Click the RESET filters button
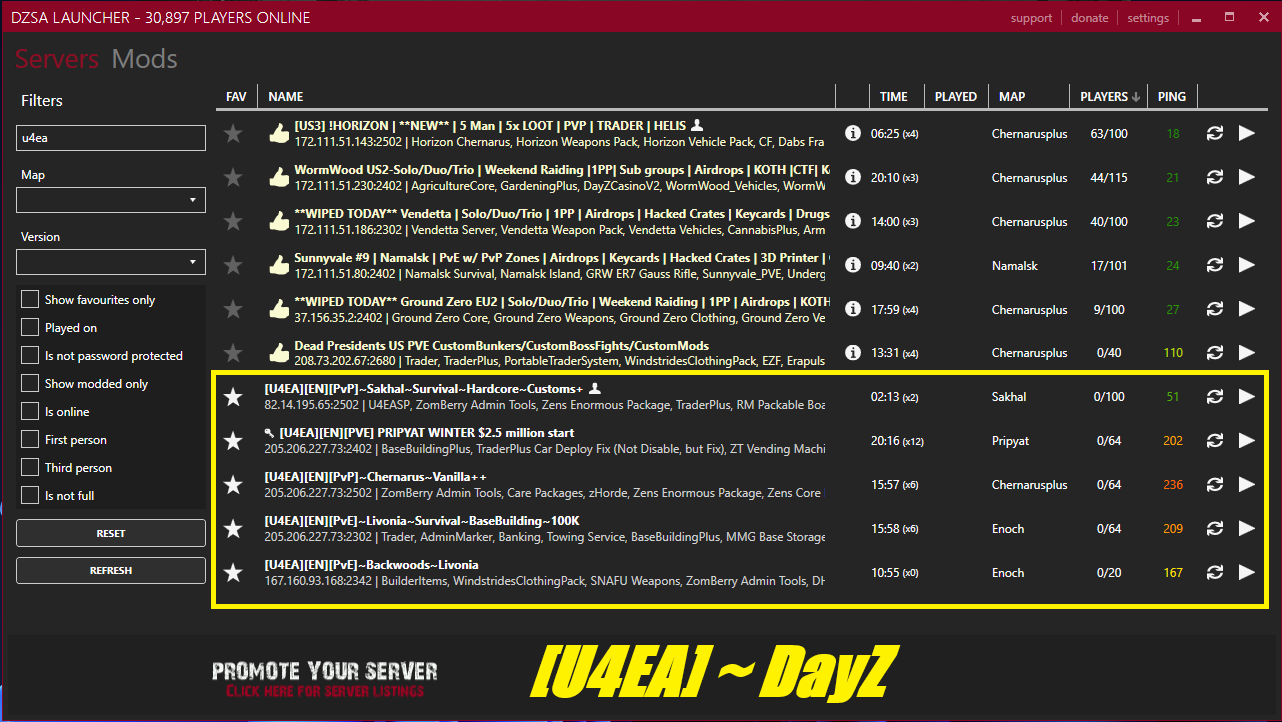Screen dimensions: 1282x722 [x=111, y=533]
